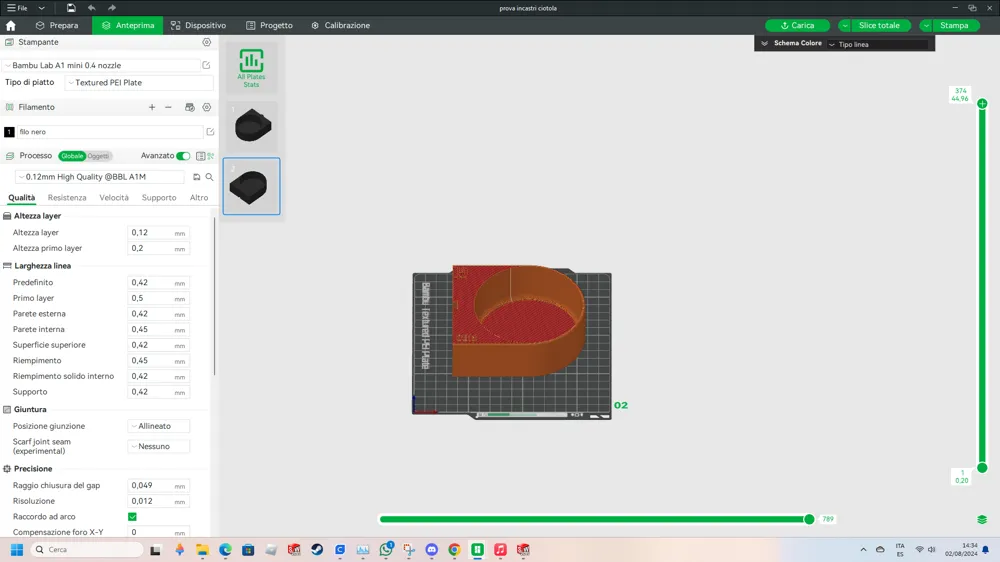The height and width of the screenshot is (562, 1000).
Task: Click the Carica button
Action: (797, 26)
